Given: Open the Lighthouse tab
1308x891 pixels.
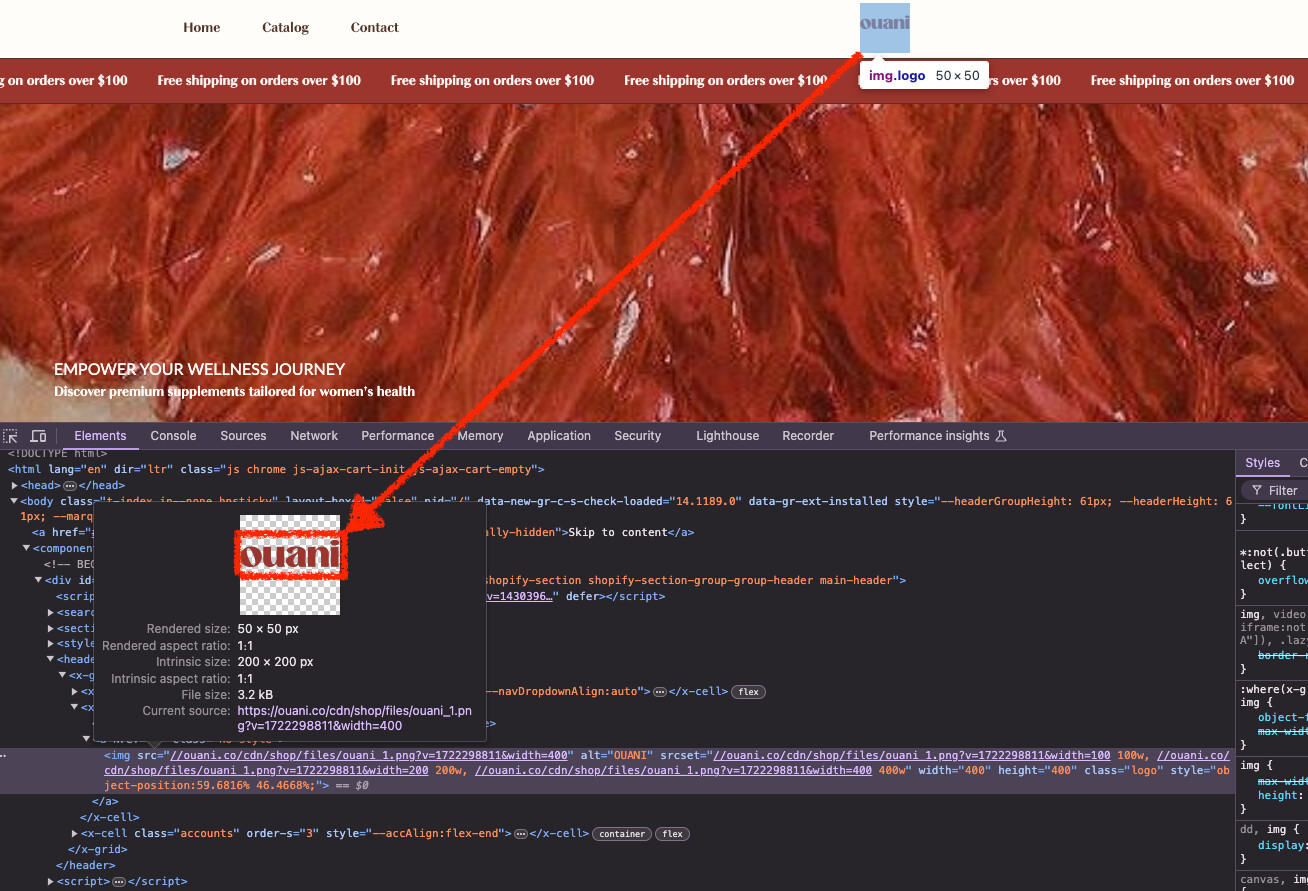Looking at the screenshot, I should coord(727,436).
